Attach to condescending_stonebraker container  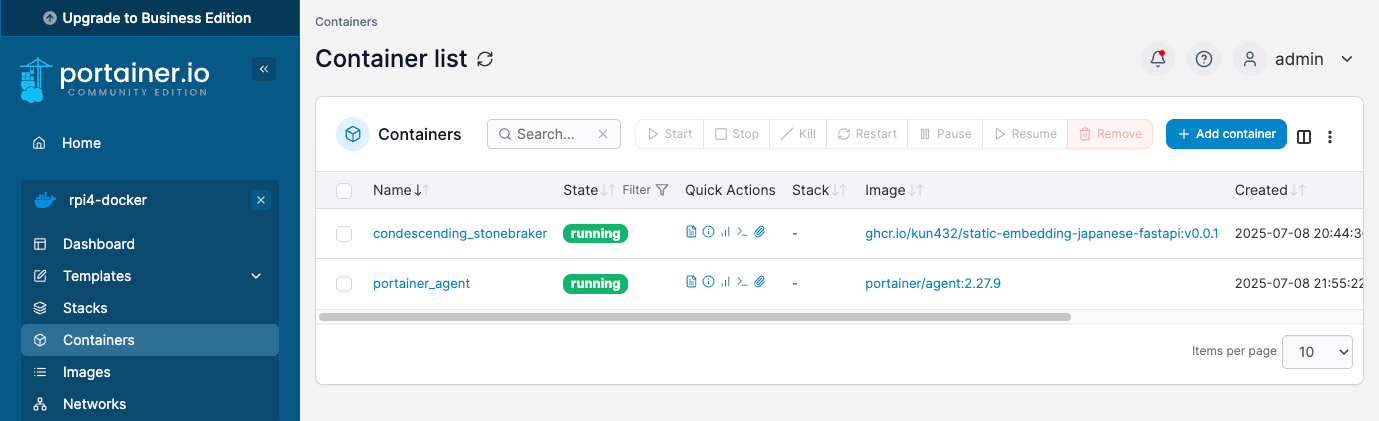759,232
